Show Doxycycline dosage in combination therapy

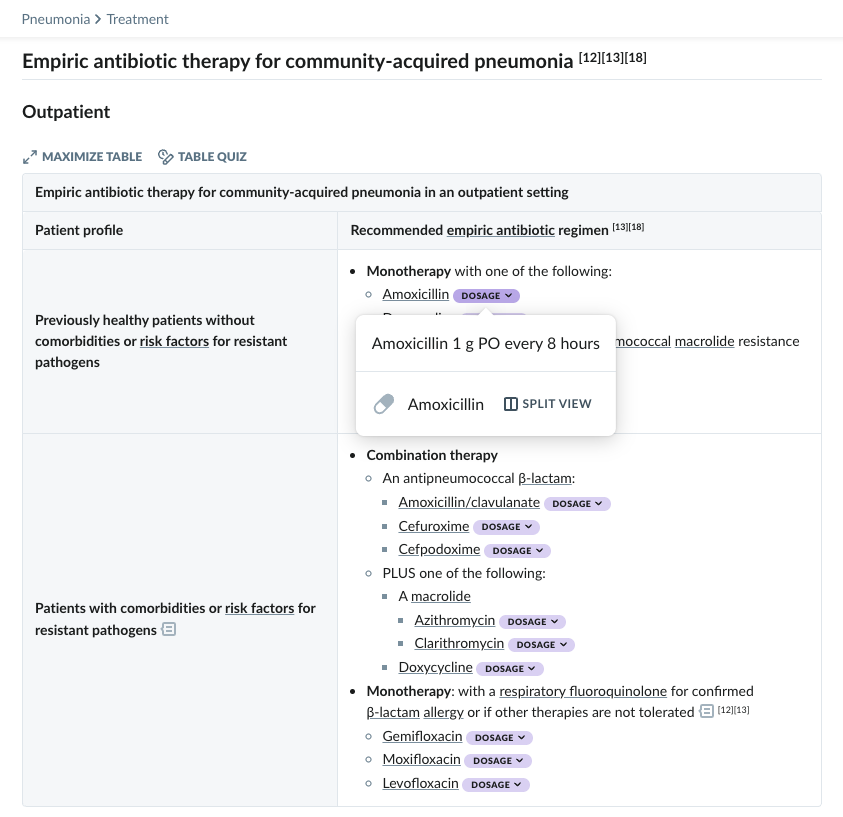coord(510,669)
